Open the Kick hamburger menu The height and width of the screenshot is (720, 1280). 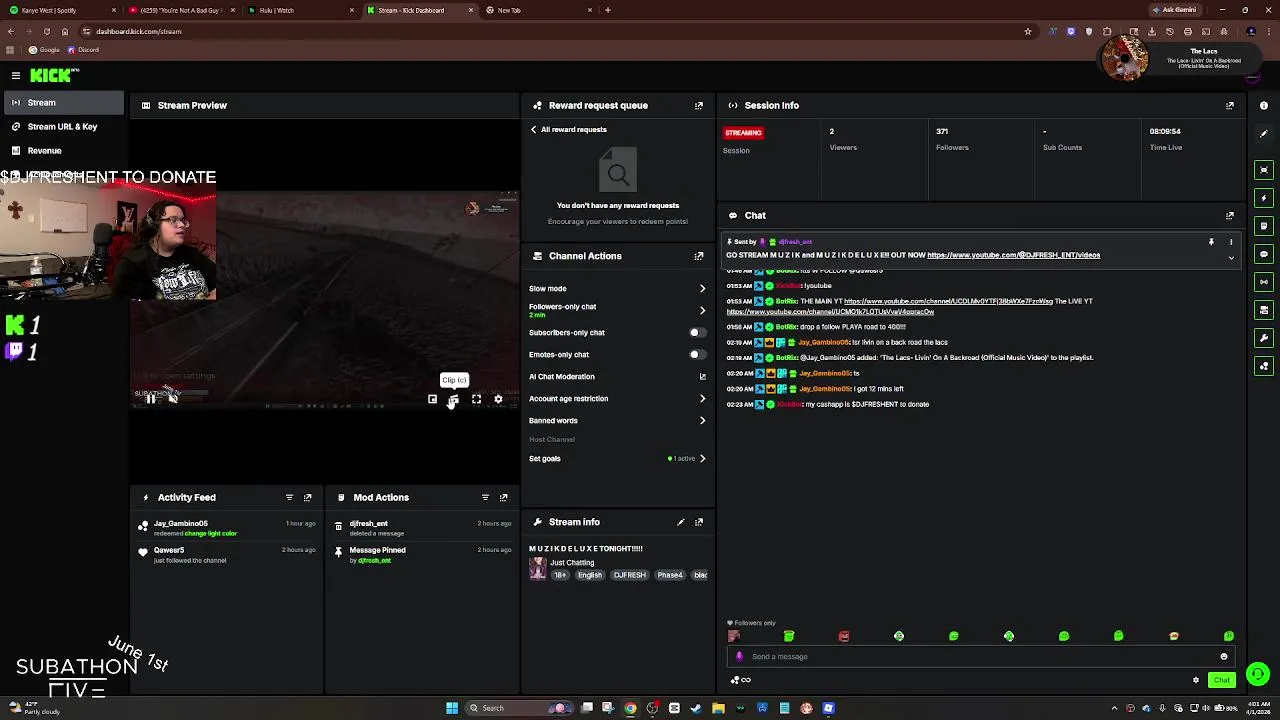click(16, 75)
